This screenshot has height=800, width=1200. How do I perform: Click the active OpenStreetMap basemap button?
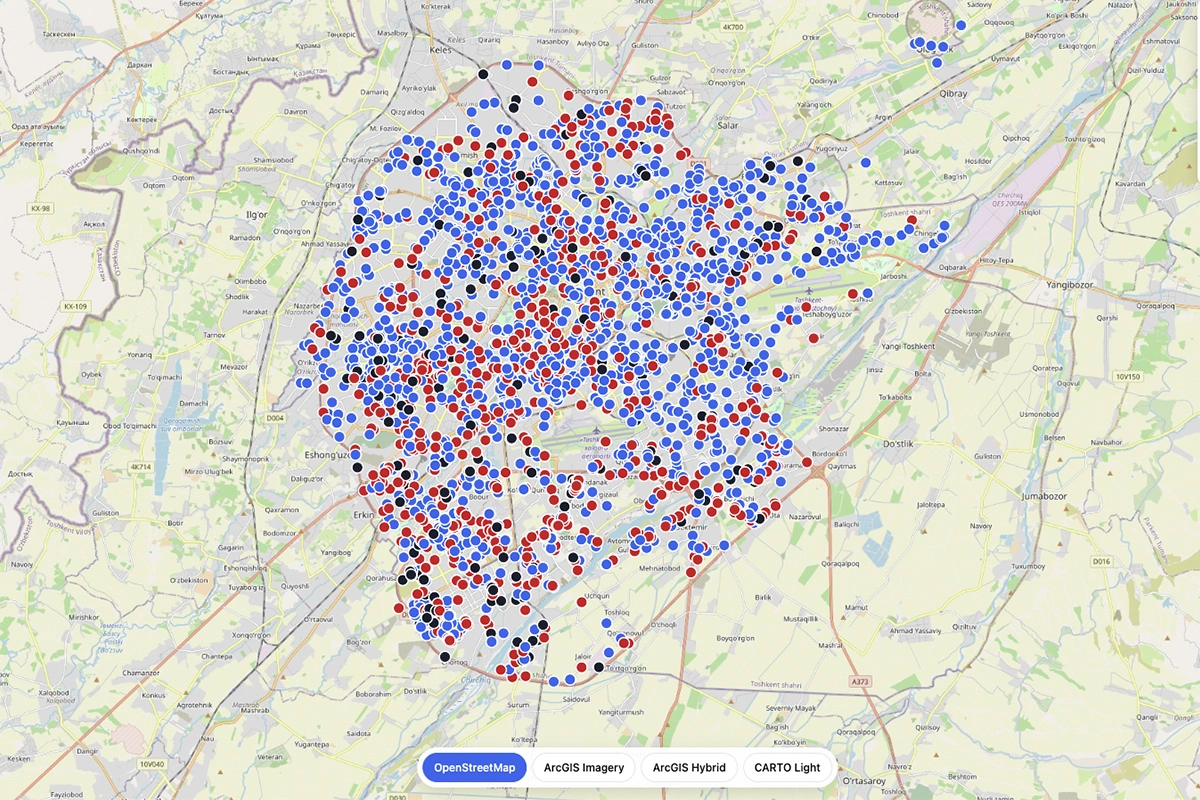(474, 767)
